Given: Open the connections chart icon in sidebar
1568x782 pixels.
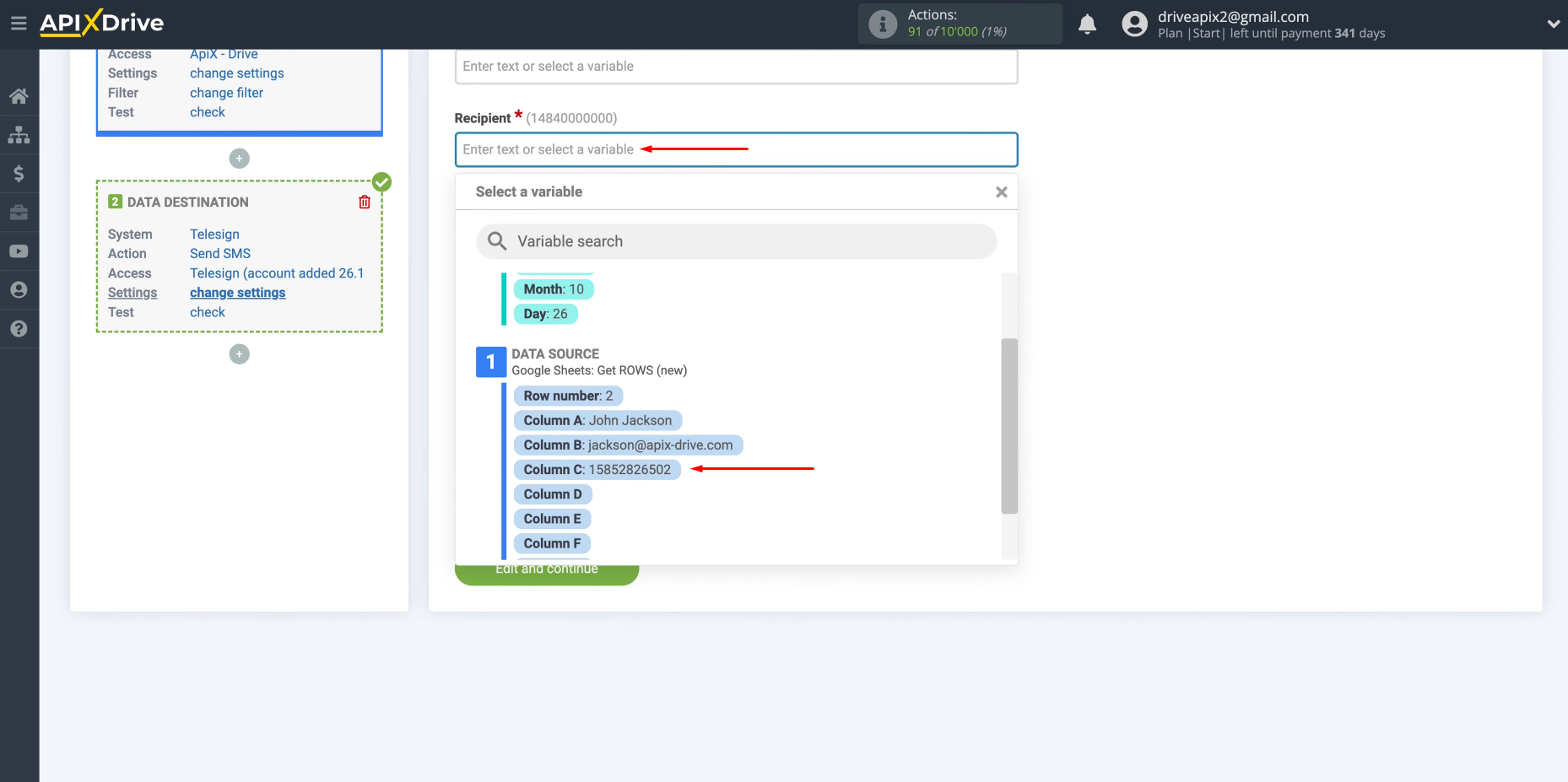Looking at the screenshot, I should coord(19,134).
